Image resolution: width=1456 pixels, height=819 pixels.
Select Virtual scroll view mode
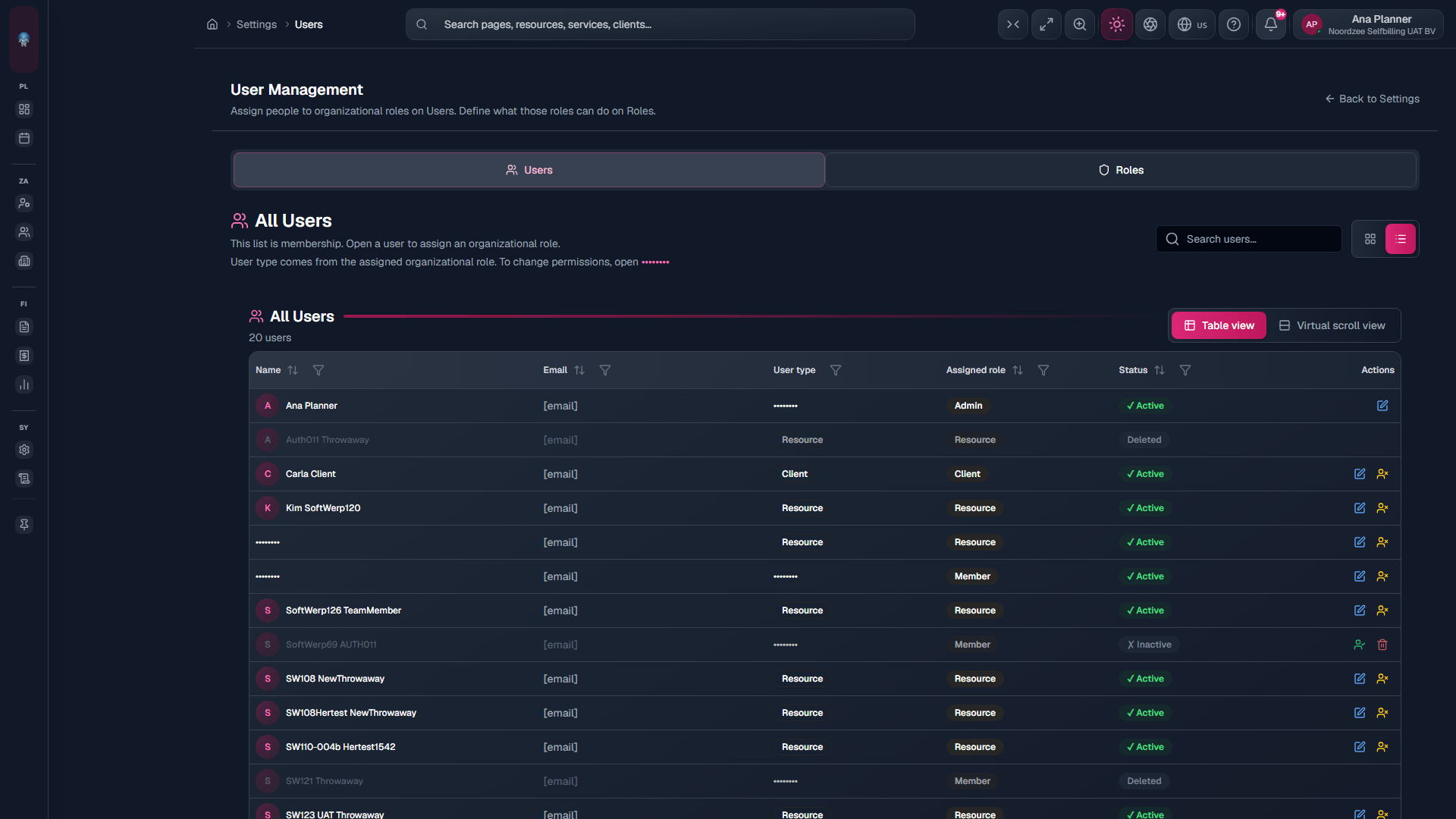[x=1332, y=325]
